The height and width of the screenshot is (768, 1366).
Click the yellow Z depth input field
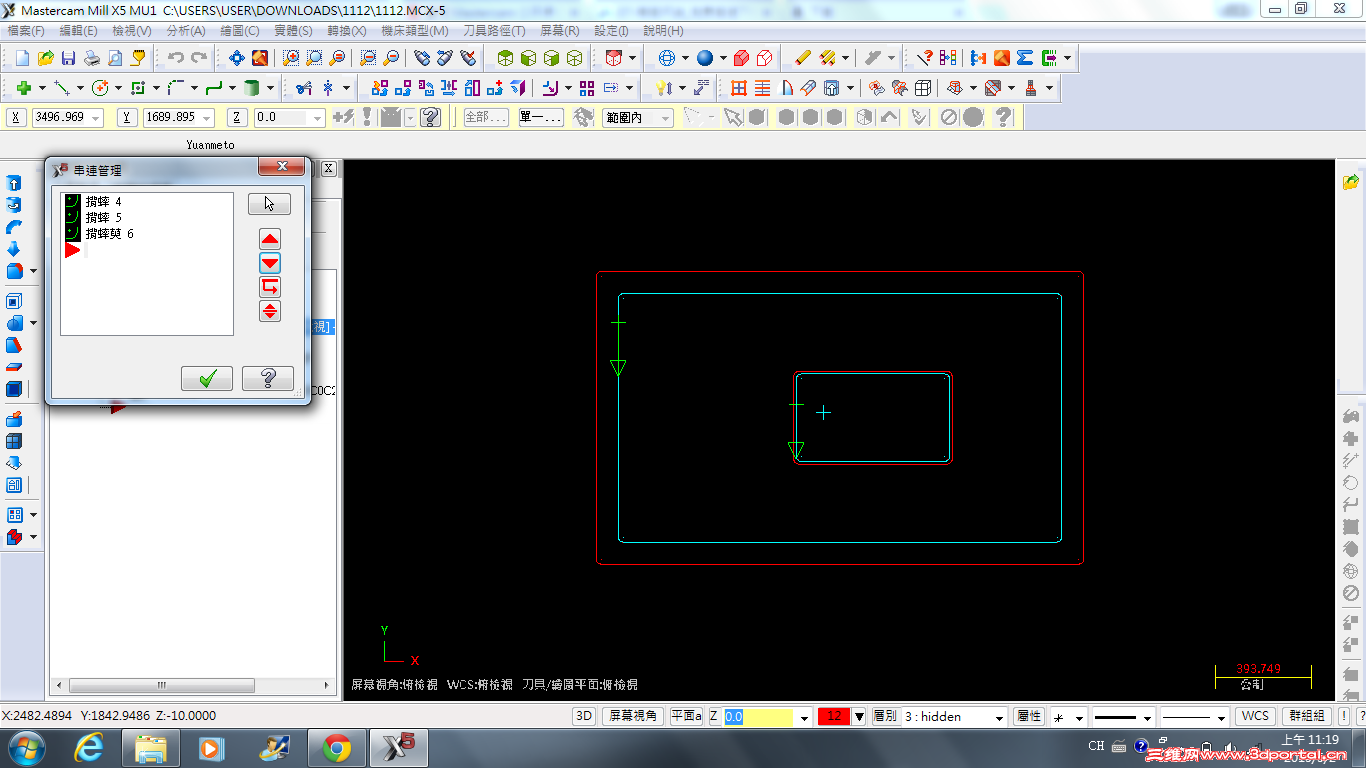tap(758, 717)
